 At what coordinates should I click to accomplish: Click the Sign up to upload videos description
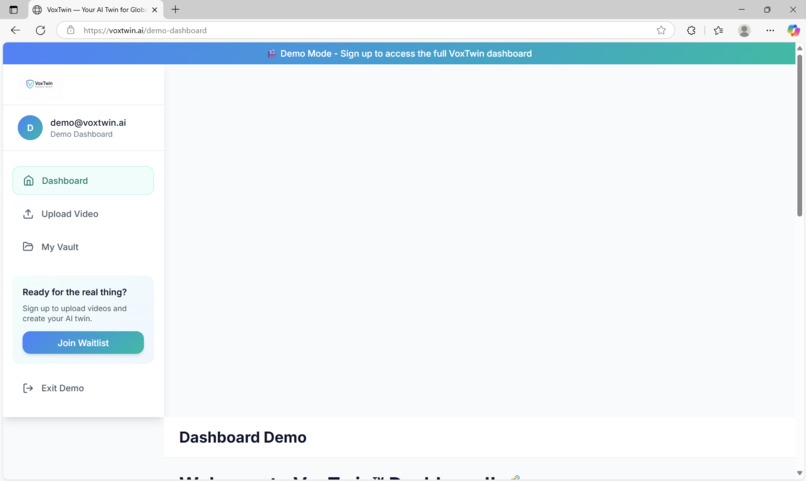75,313
